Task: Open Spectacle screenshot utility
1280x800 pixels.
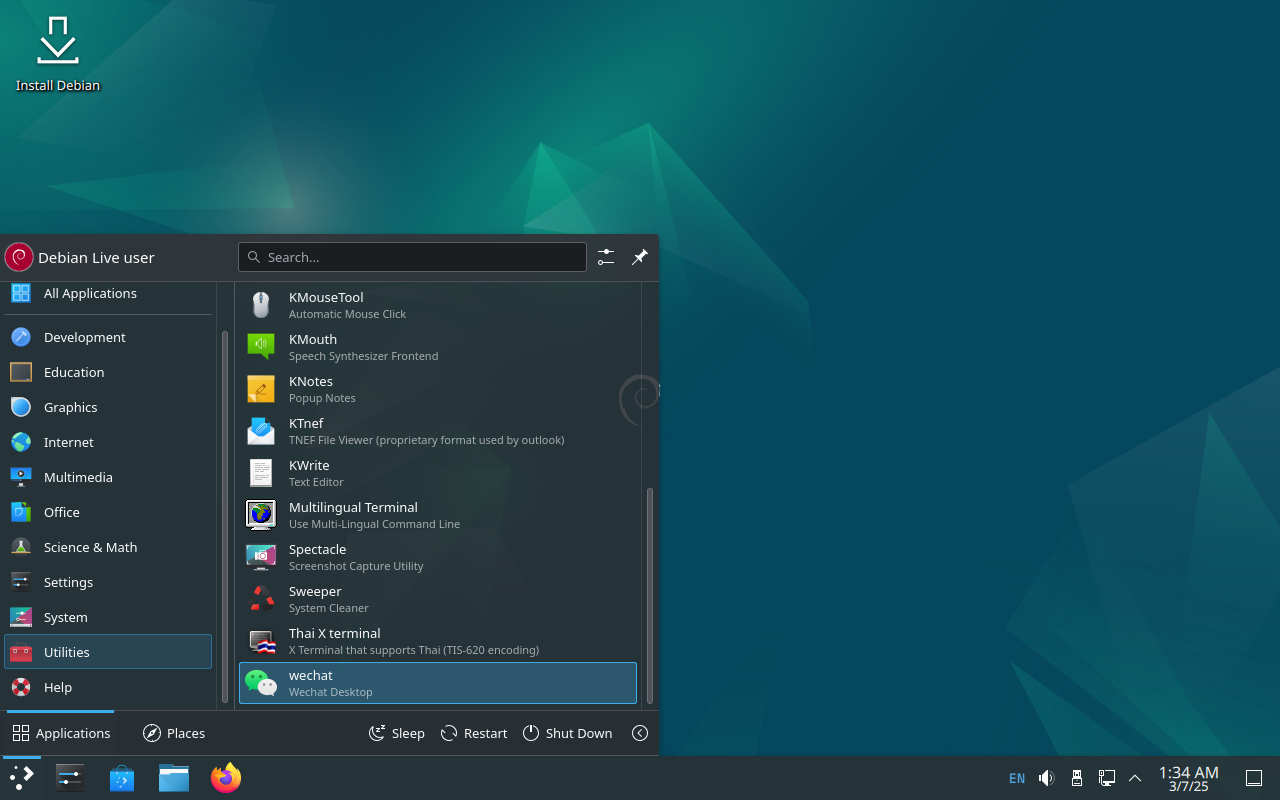Action: click(438, 557)
